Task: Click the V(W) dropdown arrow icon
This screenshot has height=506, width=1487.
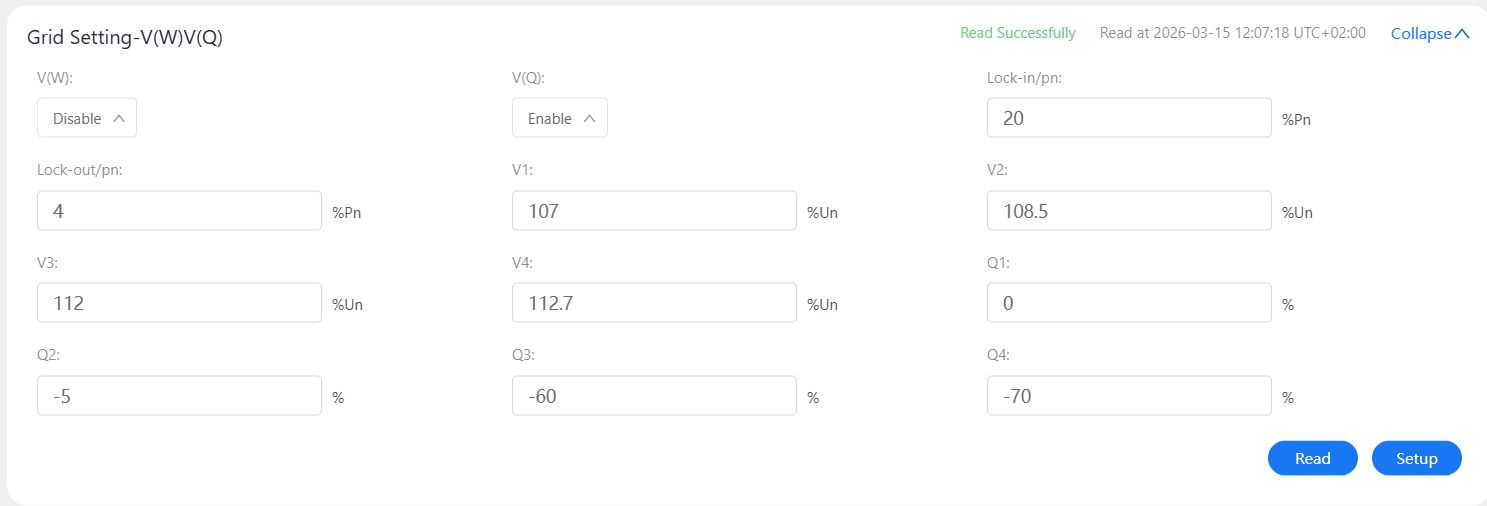Action: click(x=119, y=118)
